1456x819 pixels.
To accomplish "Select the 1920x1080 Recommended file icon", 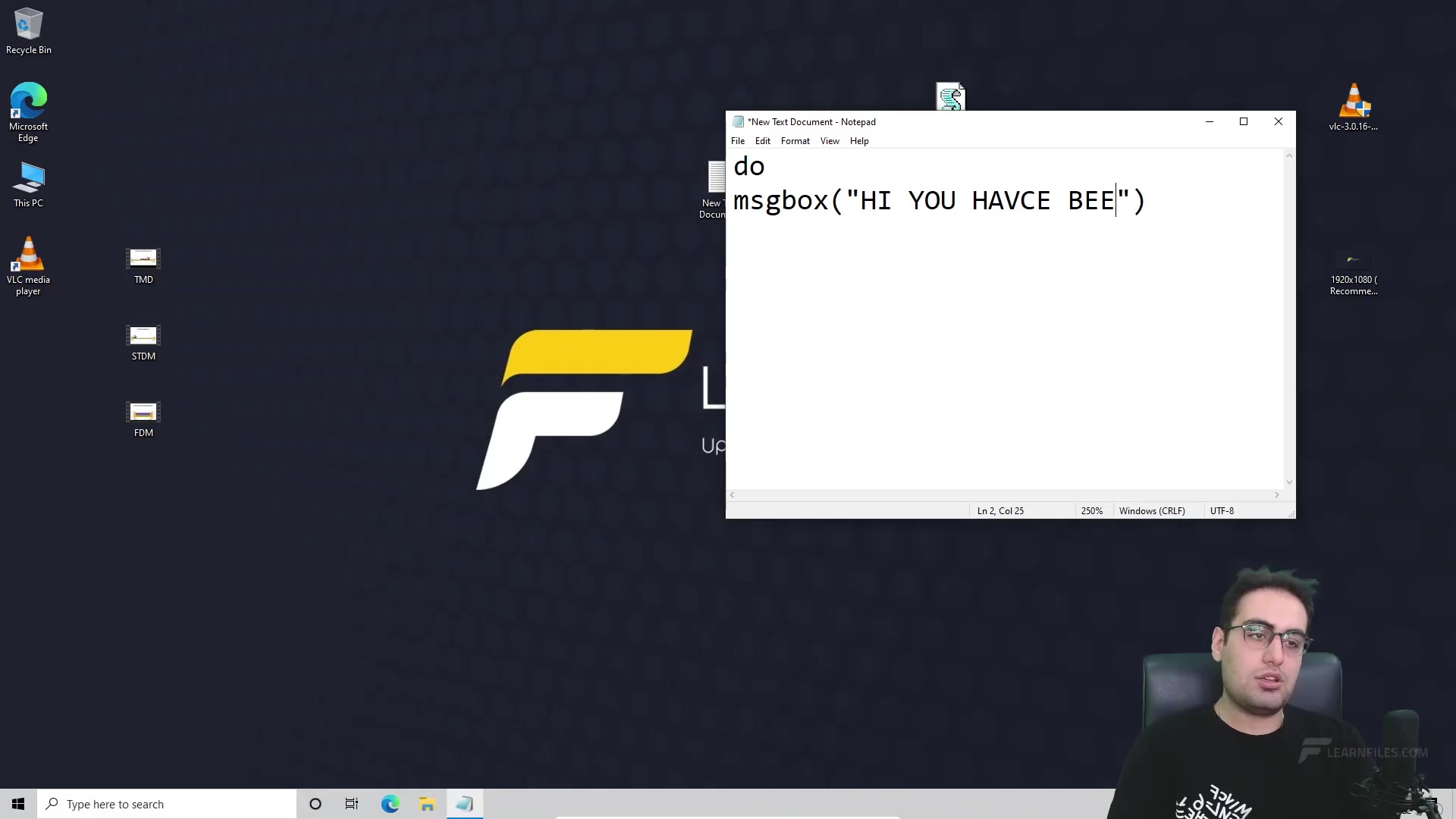I will 1354,261.
